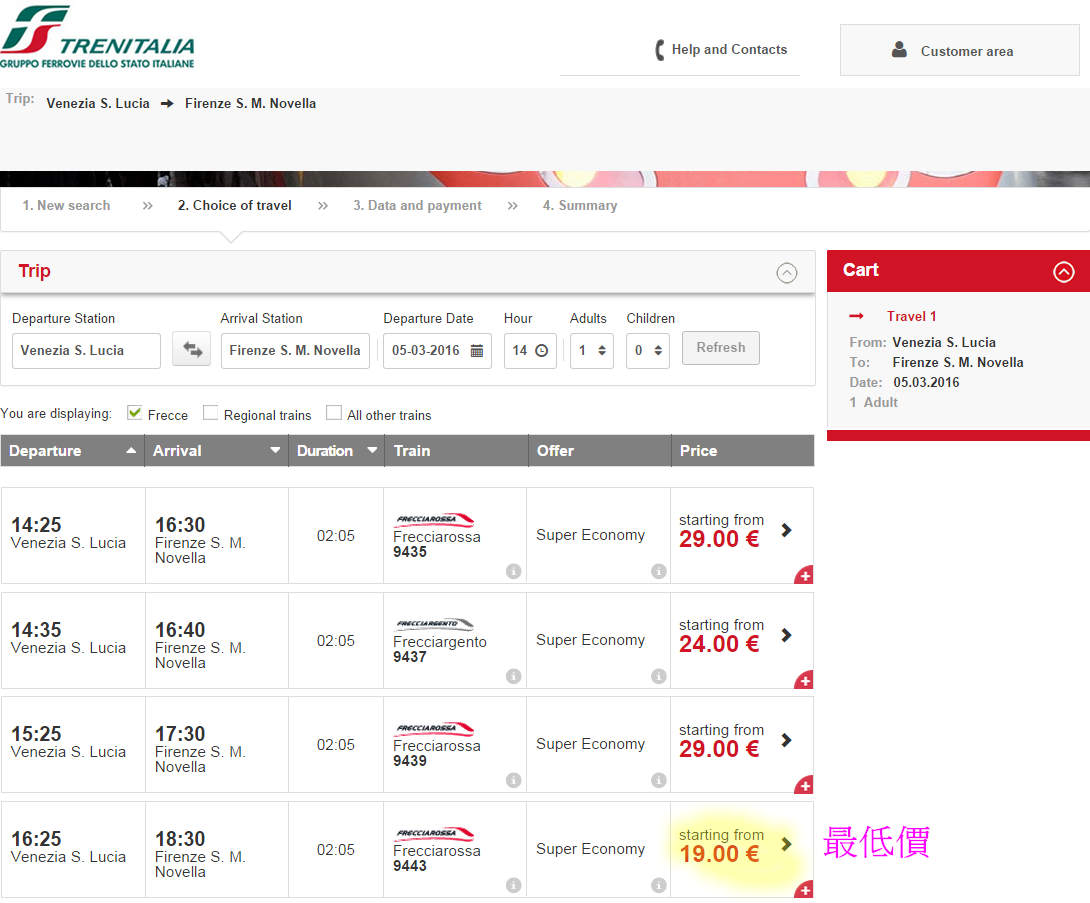Open price details arrow for 29.00 € train 9435

click(x=786, y=530)
